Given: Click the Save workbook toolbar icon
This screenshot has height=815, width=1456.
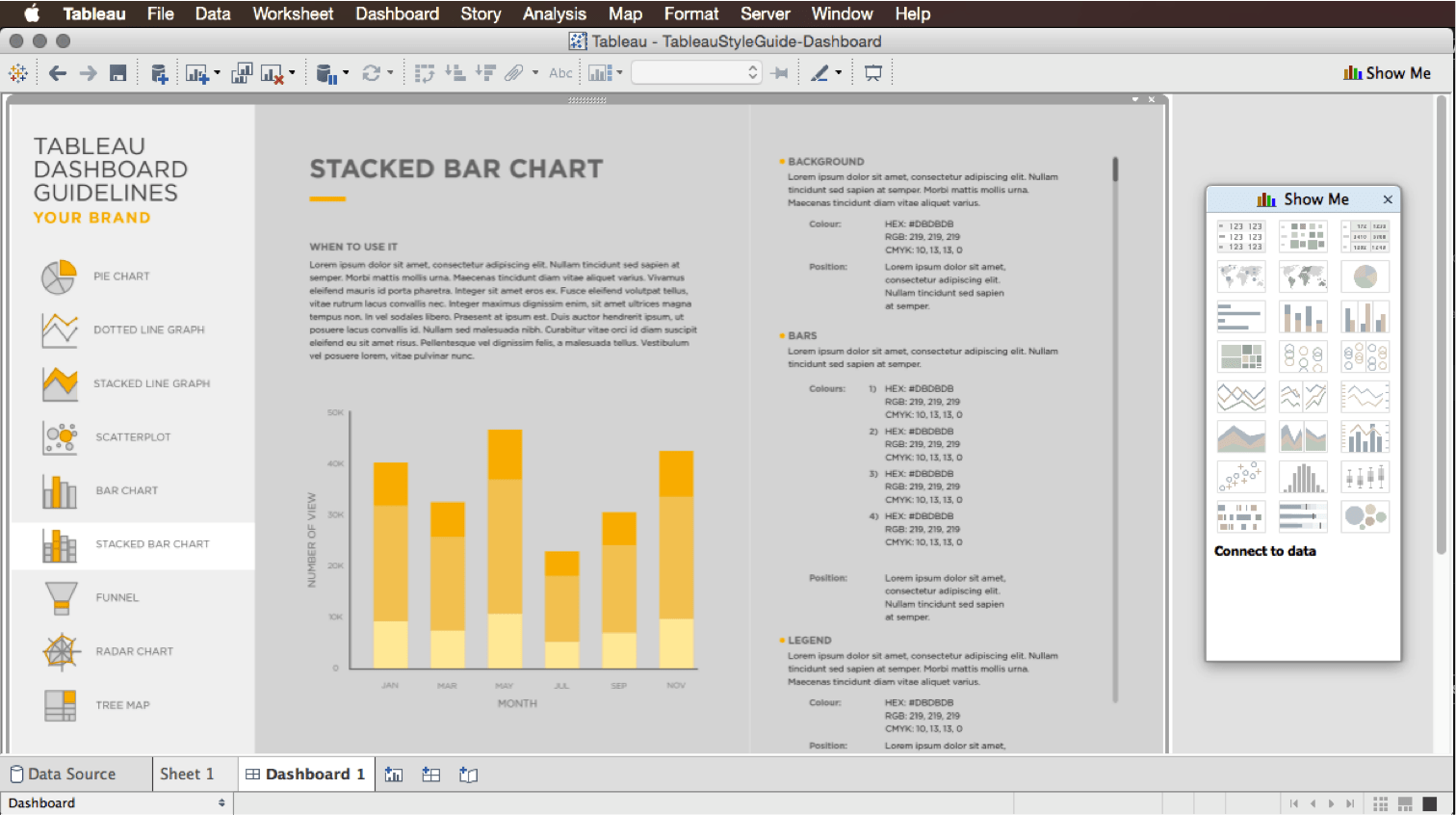Looking at the screenshot, I should 117,72.
